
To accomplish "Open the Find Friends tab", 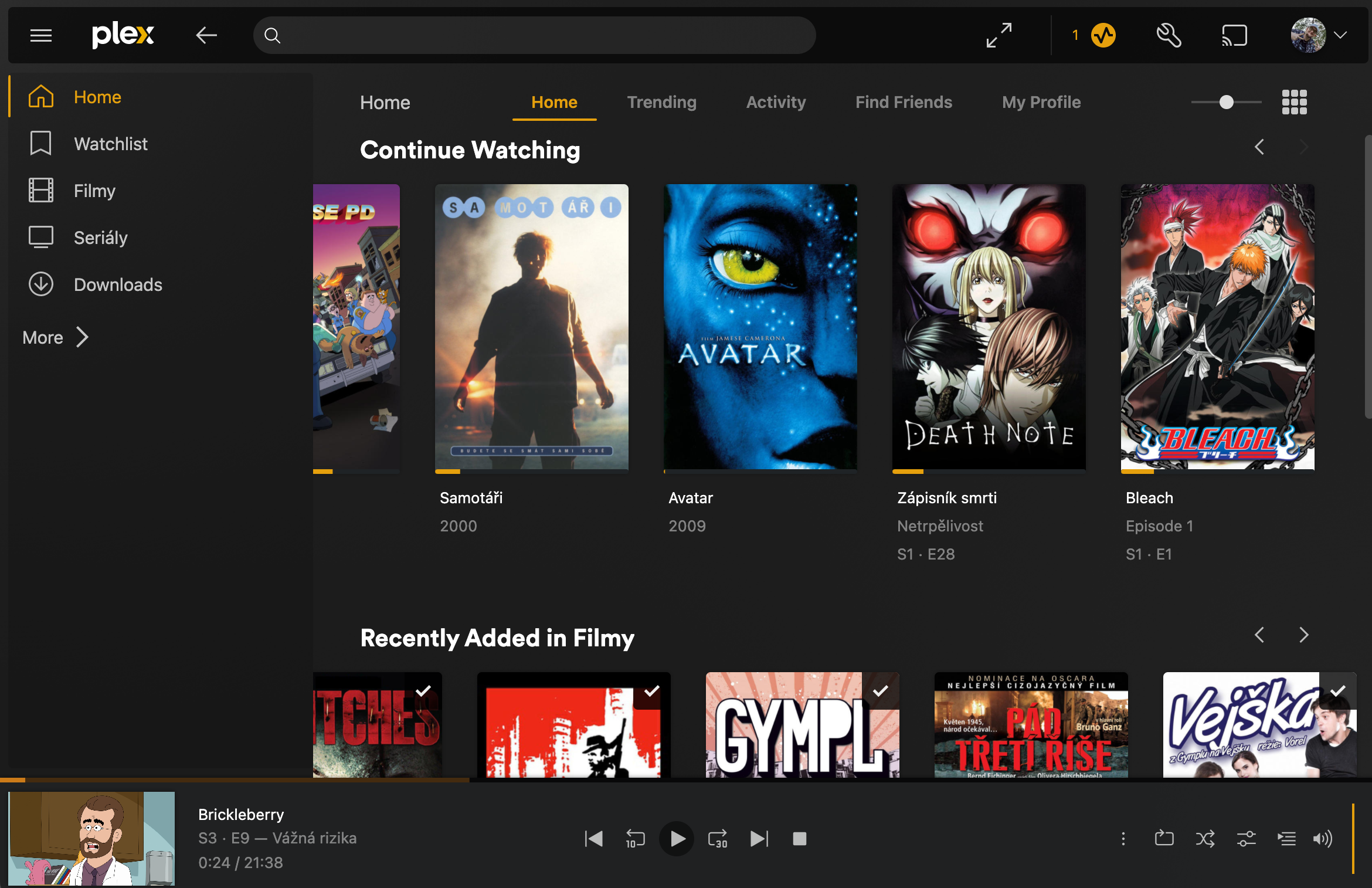I will click(904, 102).
